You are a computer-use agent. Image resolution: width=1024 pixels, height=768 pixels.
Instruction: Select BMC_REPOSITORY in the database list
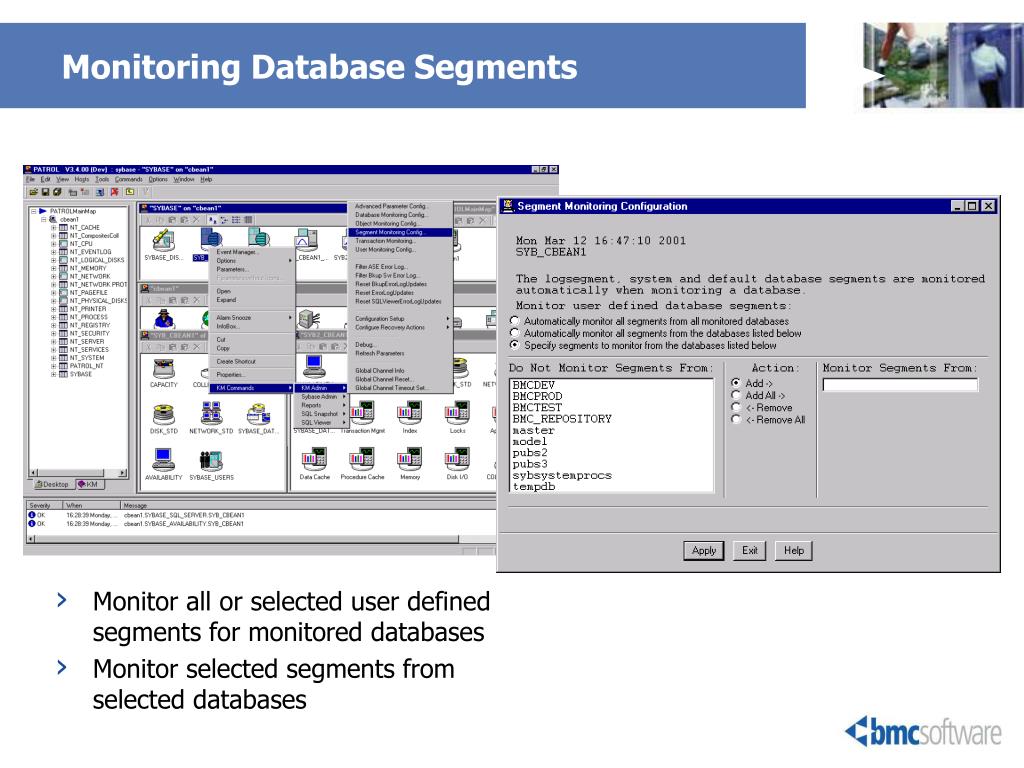point(562,419)
